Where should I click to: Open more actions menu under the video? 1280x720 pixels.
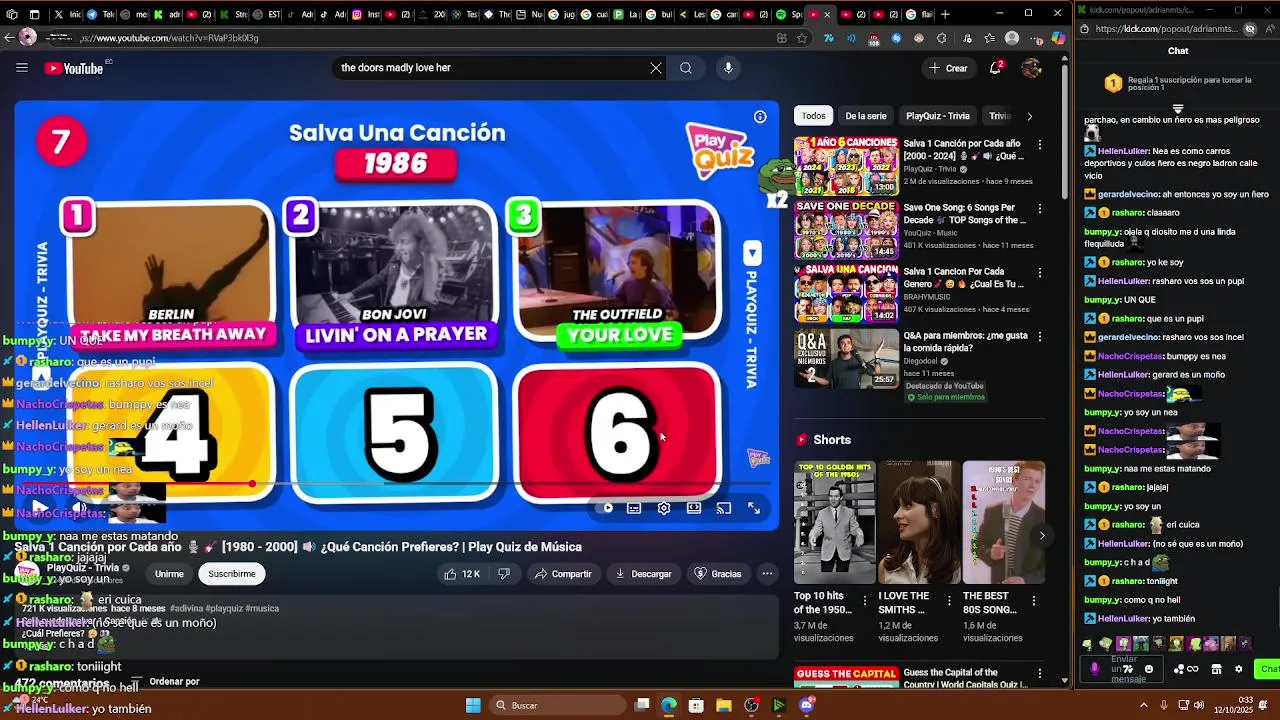(x=767, y=574)
